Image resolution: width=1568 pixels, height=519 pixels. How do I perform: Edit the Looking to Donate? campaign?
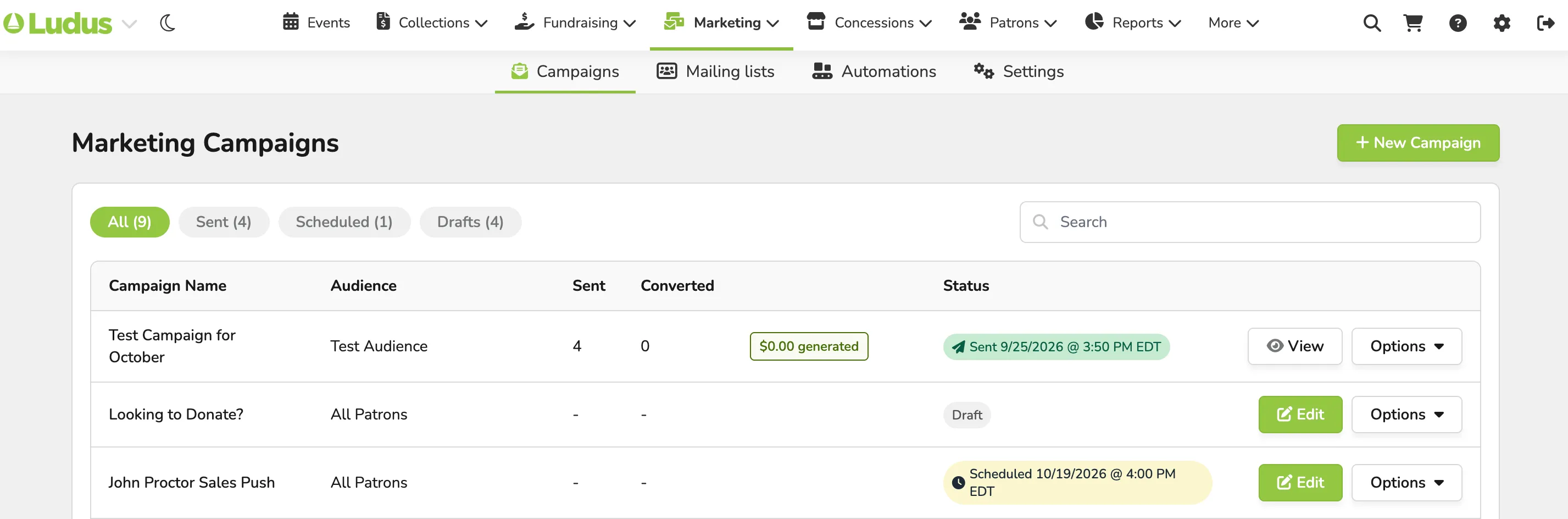pyautogui.click(x=1300, y=414)
